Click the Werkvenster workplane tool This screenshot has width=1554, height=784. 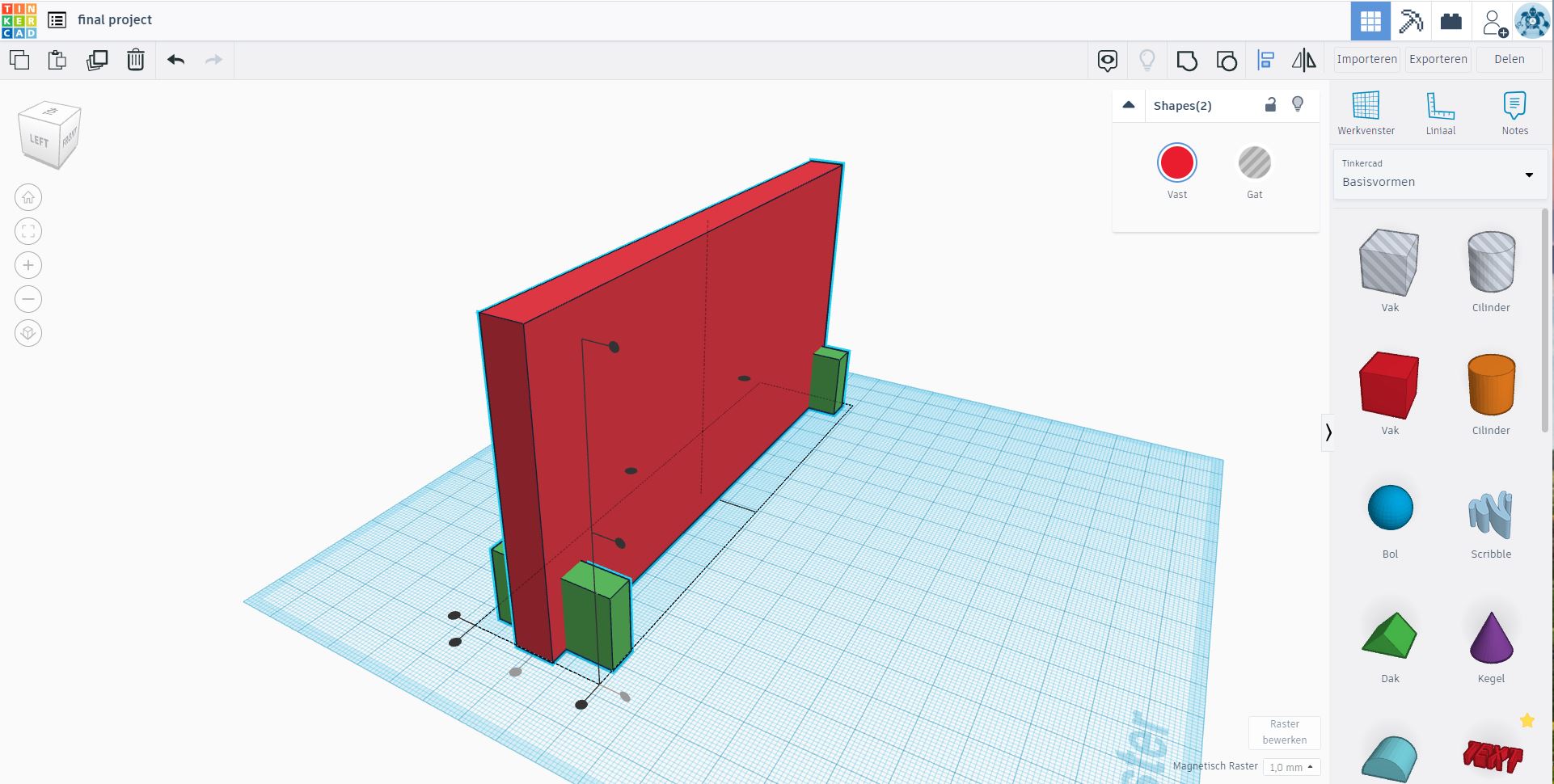(x=1366, y=113)
